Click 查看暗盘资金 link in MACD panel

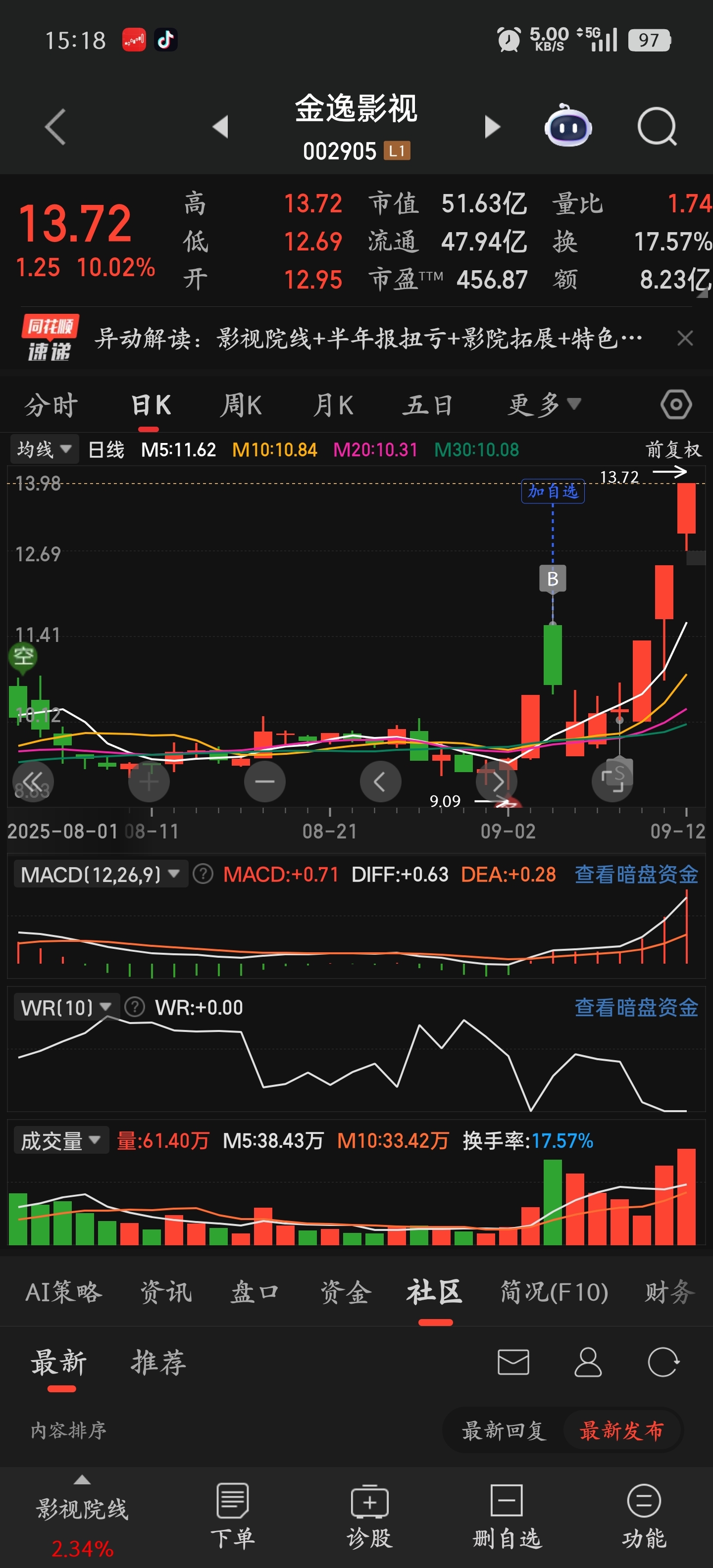tap(636, 874)
